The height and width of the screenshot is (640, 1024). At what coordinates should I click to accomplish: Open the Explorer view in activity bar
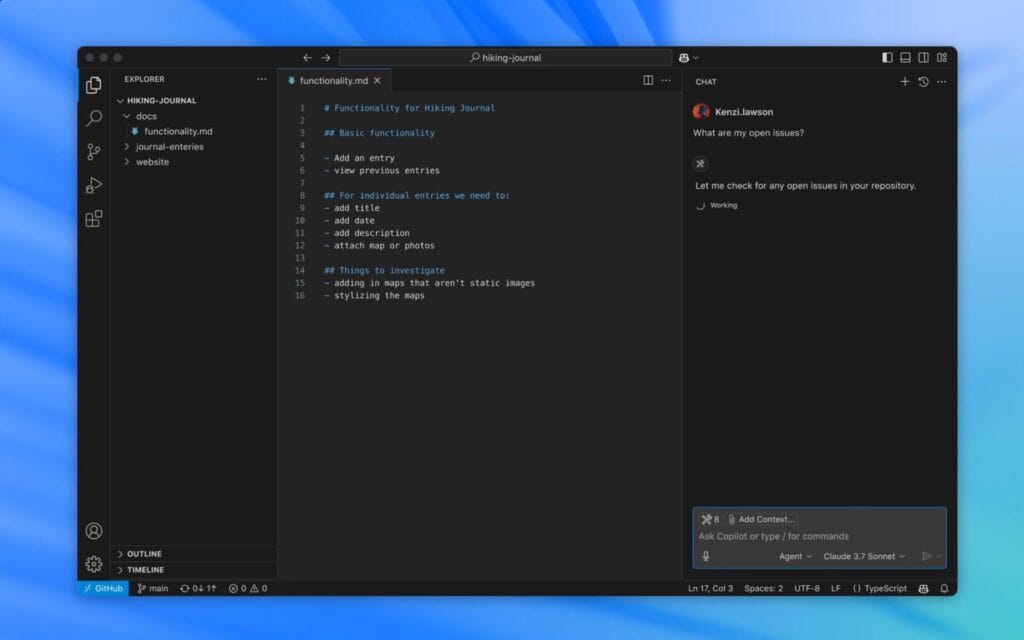[x=93, y=85]
